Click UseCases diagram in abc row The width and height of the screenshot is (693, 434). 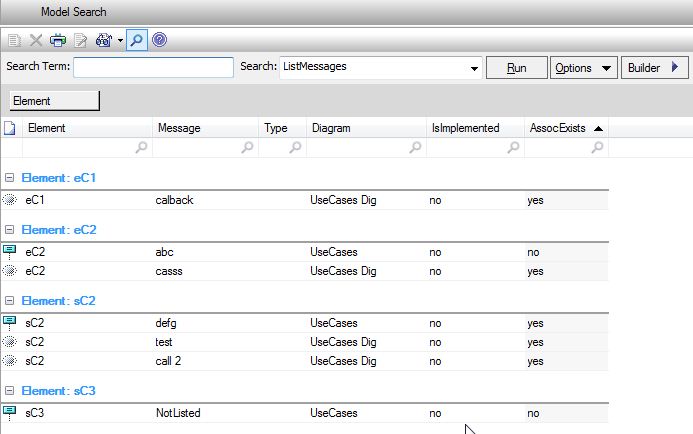(334, 252)
